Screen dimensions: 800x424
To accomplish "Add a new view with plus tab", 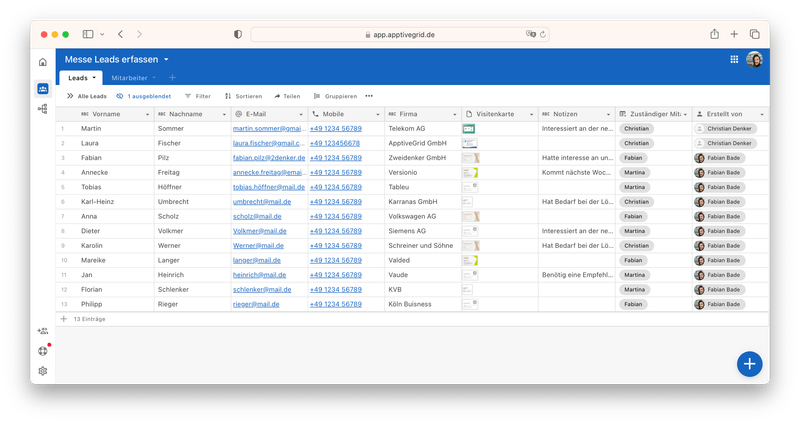I will [172, 78].
